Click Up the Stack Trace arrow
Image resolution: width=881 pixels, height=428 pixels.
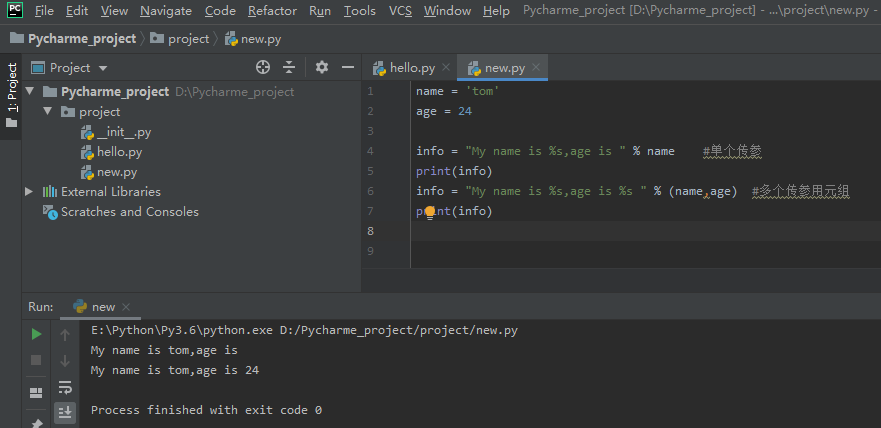(65, 335)
